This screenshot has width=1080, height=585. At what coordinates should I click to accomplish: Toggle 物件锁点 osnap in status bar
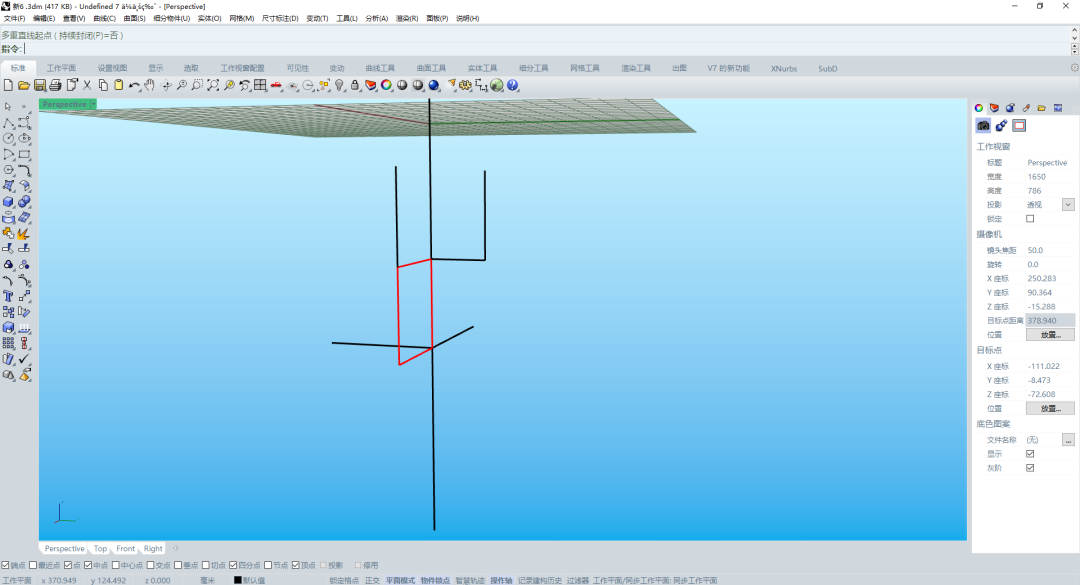[435, 580]
